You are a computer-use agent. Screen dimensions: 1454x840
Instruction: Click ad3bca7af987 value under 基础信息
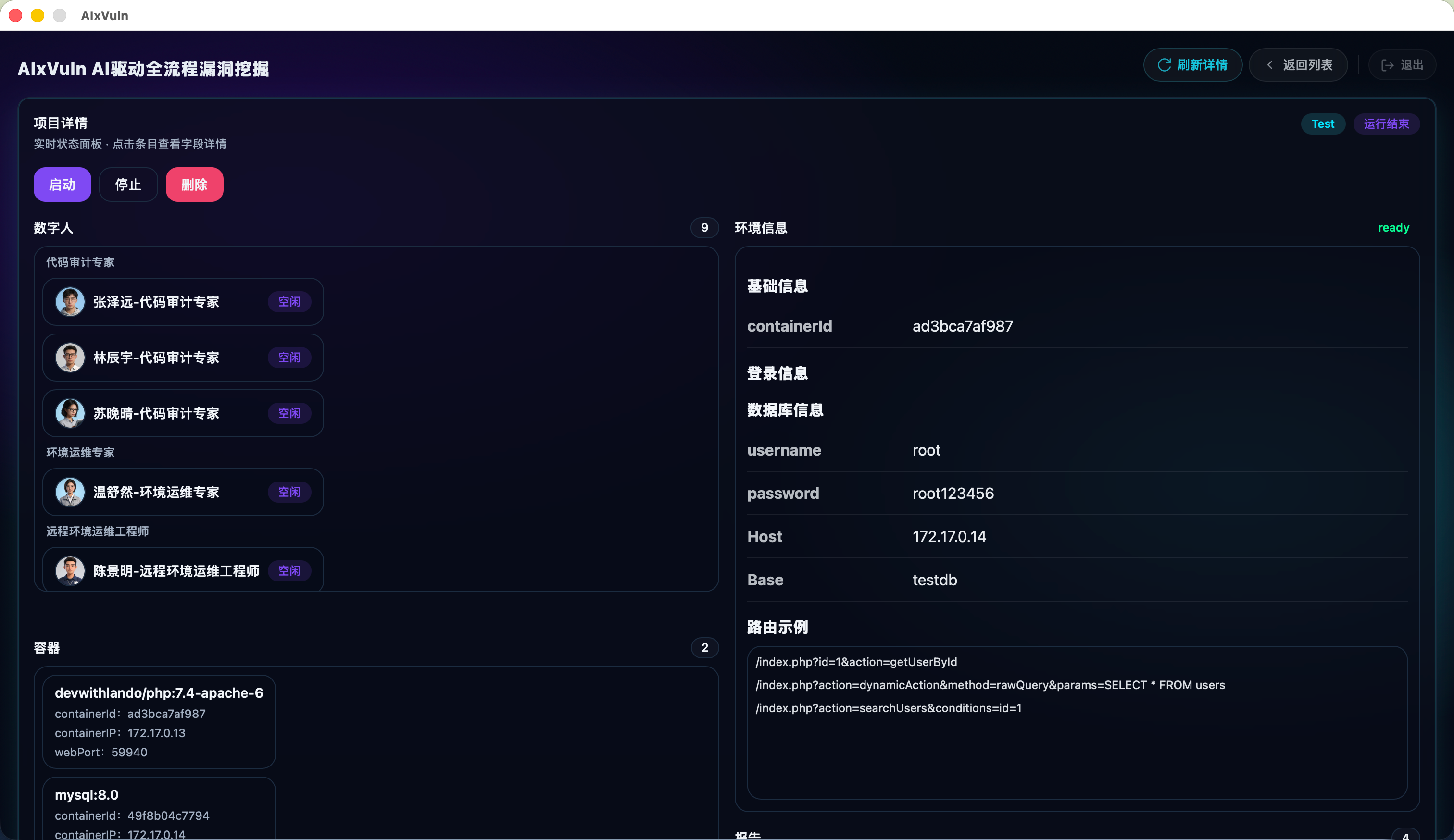[x=963, y=326]
